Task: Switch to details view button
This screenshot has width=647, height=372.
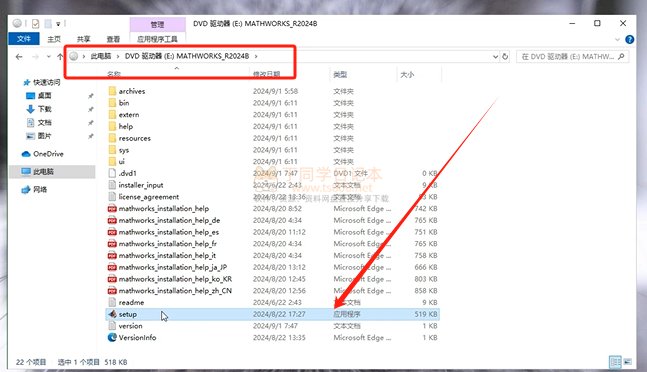Action: 615,362
